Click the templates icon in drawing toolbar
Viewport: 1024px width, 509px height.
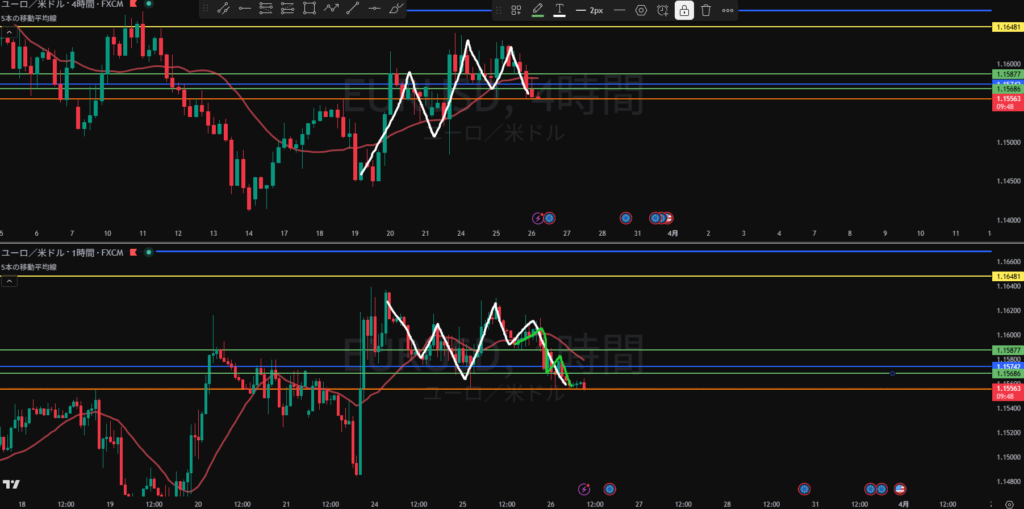point(516,10)
